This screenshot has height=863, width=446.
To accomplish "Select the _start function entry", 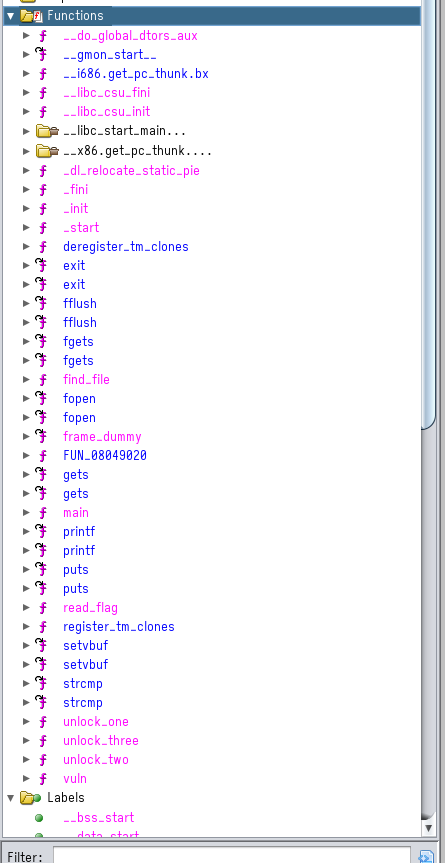I will tap(81, 227).
